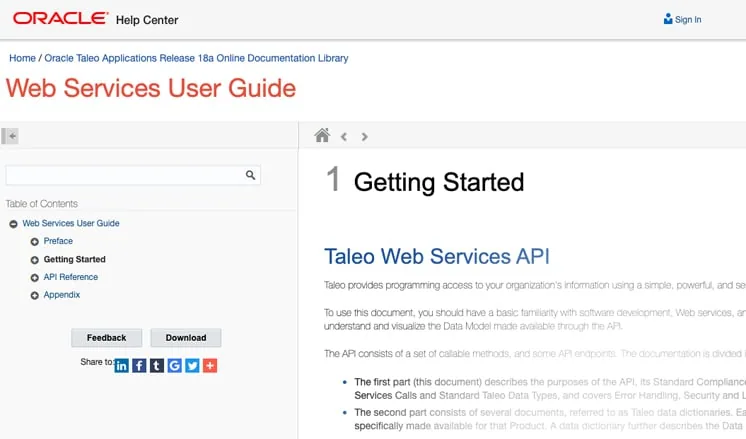Expand the Preface node

pyautogui.click(x=34, y=242)
